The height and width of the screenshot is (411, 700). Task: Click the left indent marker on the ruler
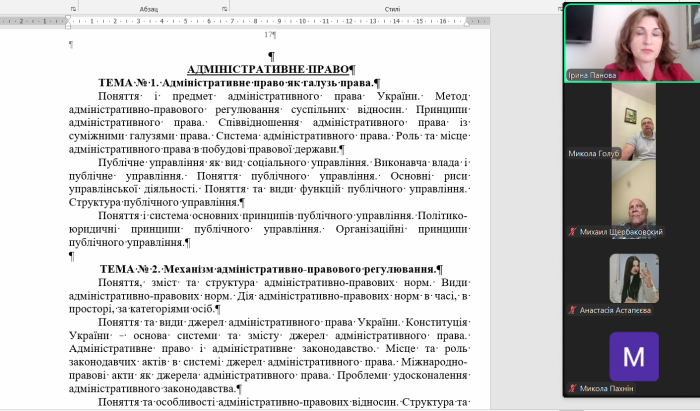click(67, 21)
